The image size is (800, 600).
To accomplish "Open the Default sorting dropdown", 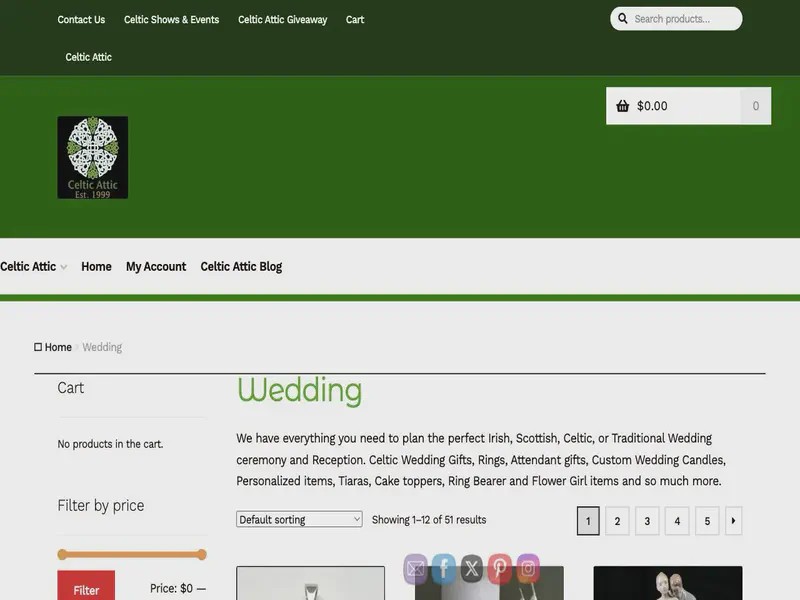I will [299, 519].
